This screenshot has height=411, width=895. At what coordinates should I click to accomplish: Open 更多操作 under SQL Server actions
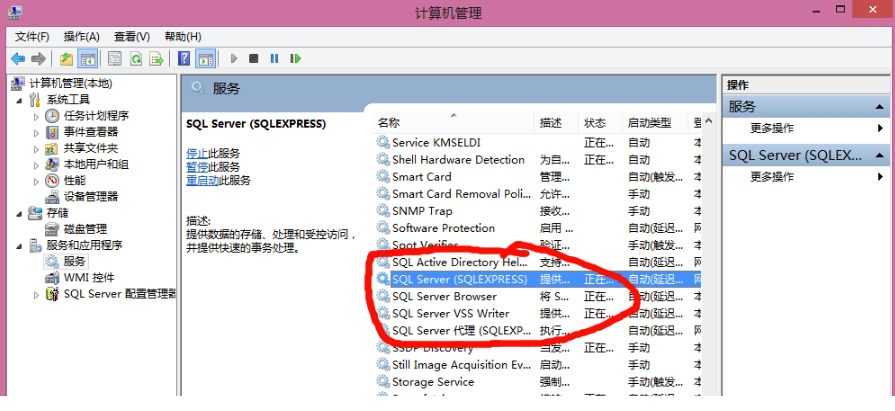[771, 177]
